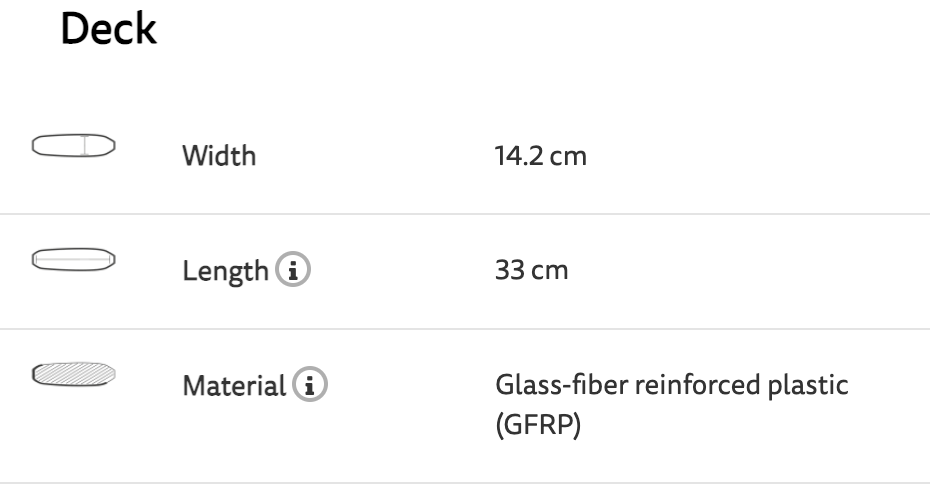Image resolution: width=930 pixels, height=496 pixels.
Task: Click the divider line below the Length row
Action: pos(465,328)
